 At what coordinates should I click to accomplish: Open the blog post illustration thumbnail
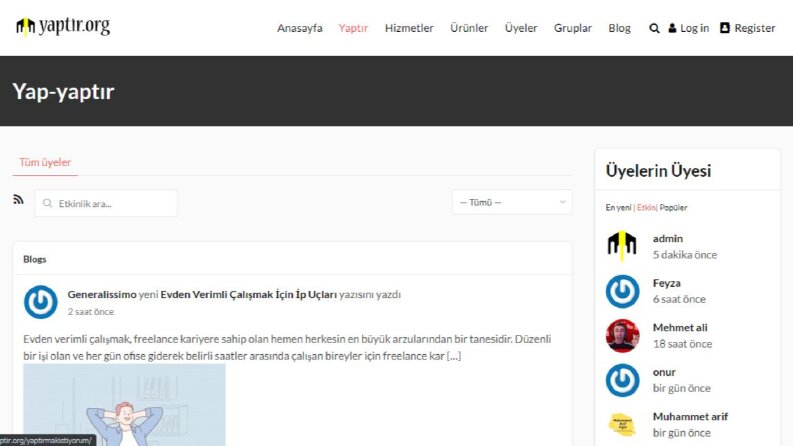124,405
